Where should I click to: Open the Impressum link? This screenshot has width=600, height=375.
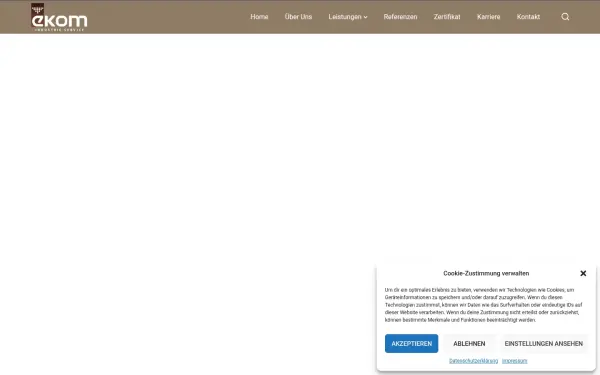pos(515,361)
